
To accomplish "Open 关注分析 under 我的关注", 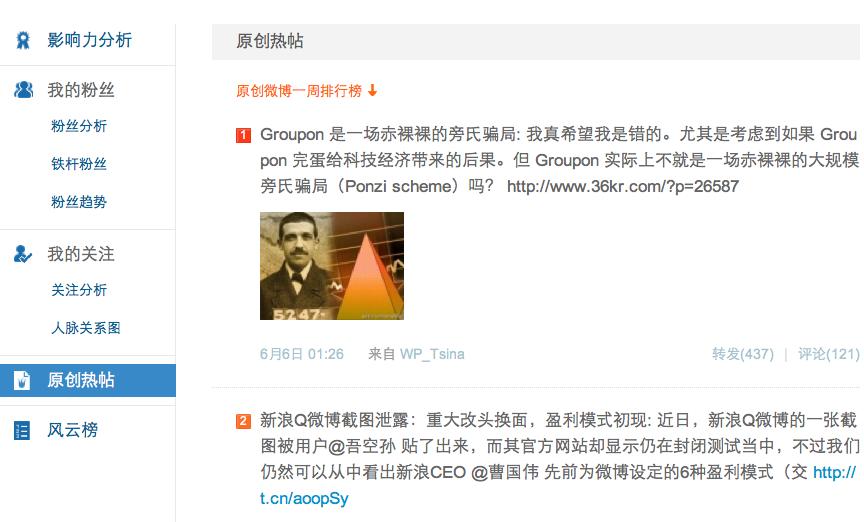I will (79, 290).
